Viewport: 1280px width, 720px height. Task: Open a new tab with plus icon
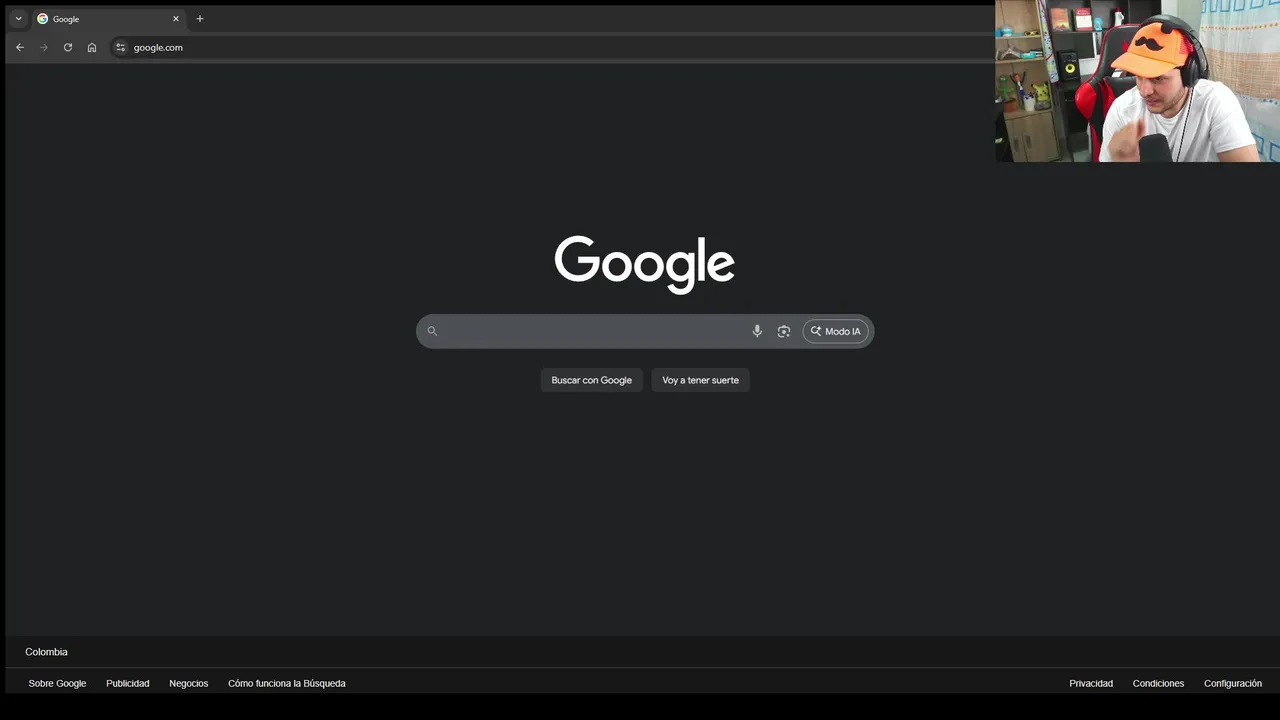click(200, 19)
